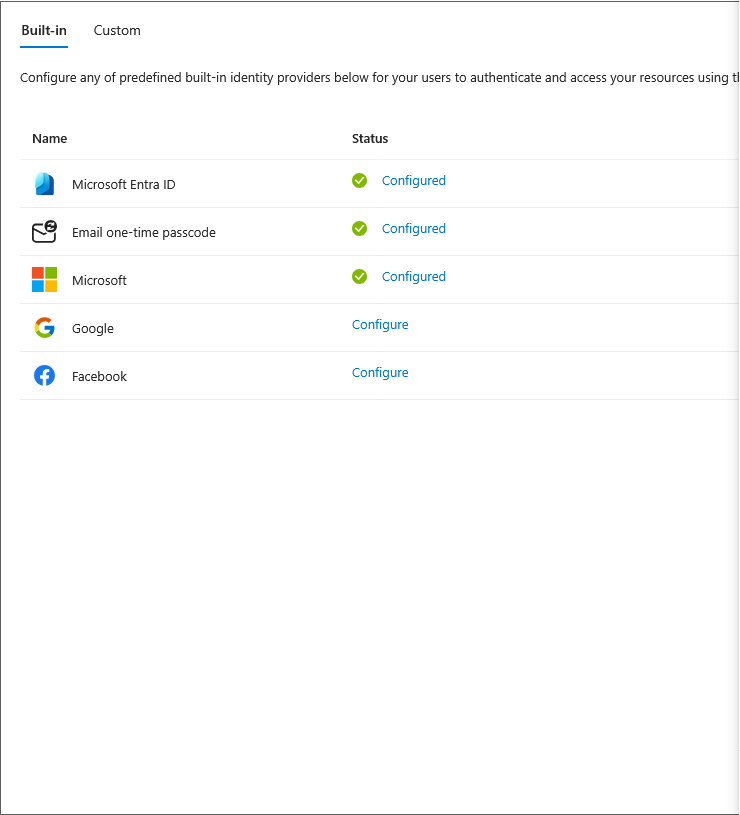Open Configured link for Microsoft Entra ID

(414, 181)
